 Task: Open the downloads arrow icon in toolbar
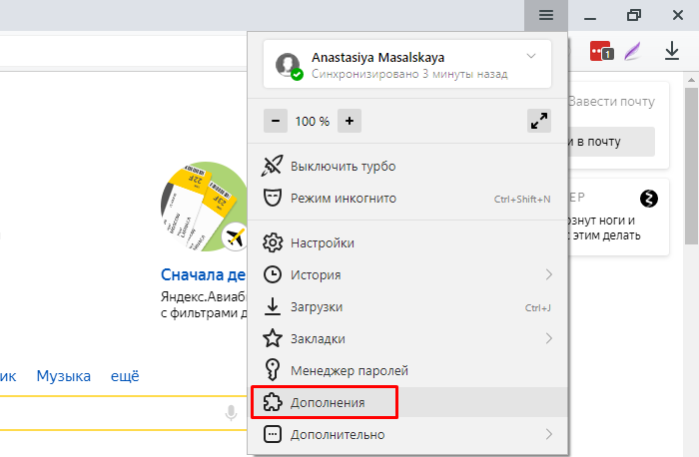coord(671,51)
